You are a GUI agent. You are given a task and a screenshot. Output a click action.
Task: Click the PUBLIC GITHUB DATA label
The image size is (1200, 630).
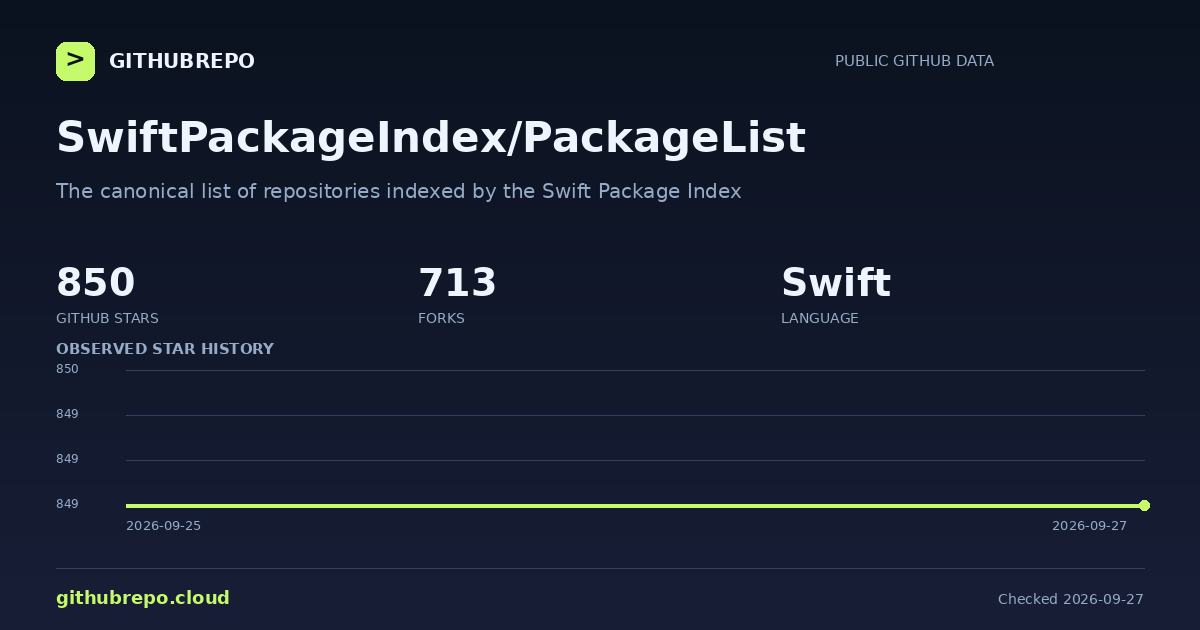pyautogui.click(x=914, y=61)
